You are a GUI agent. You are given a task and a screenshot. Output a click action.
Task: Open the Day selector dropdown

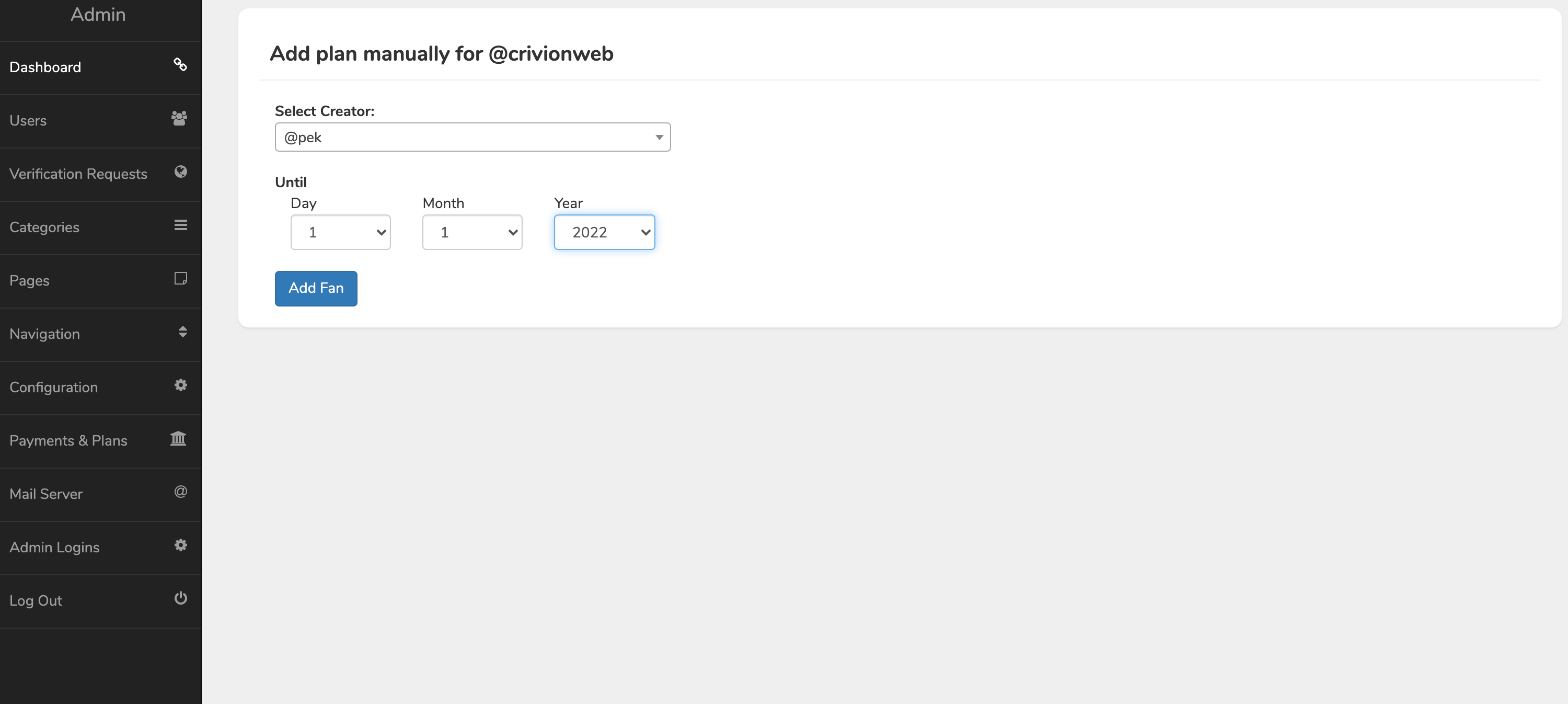click(339, 231)
